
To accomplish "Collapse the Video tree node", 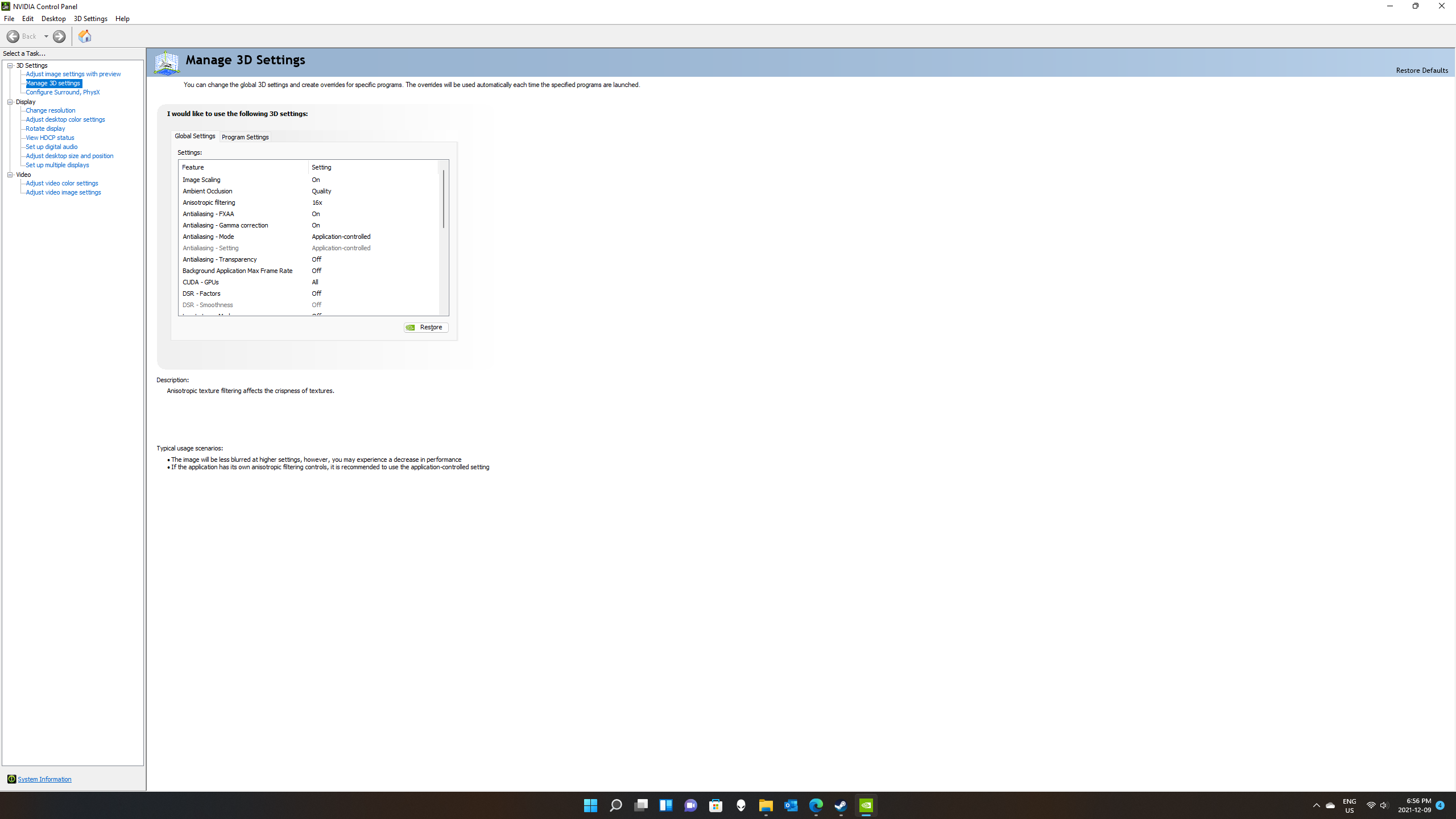I will [10, 175].
